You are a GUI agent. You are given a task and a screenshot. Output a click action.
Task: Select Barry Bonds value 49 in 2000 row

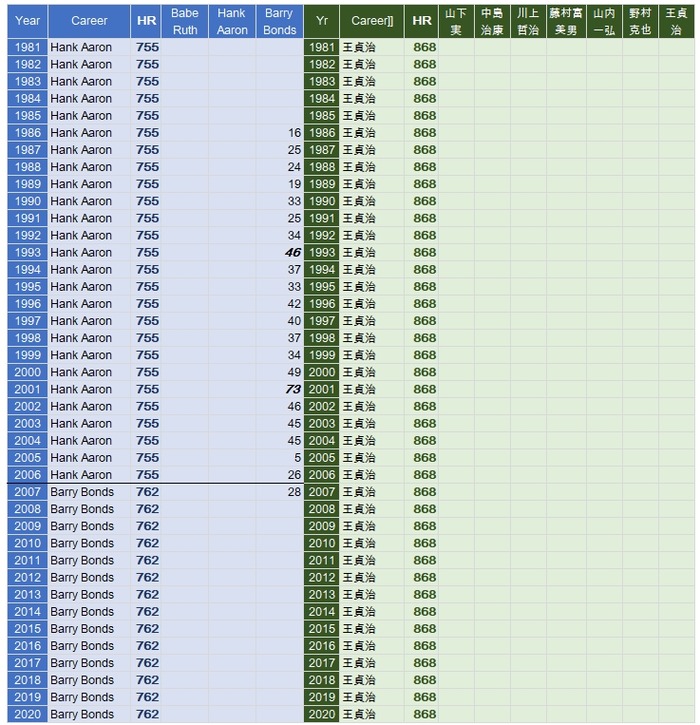295,372
